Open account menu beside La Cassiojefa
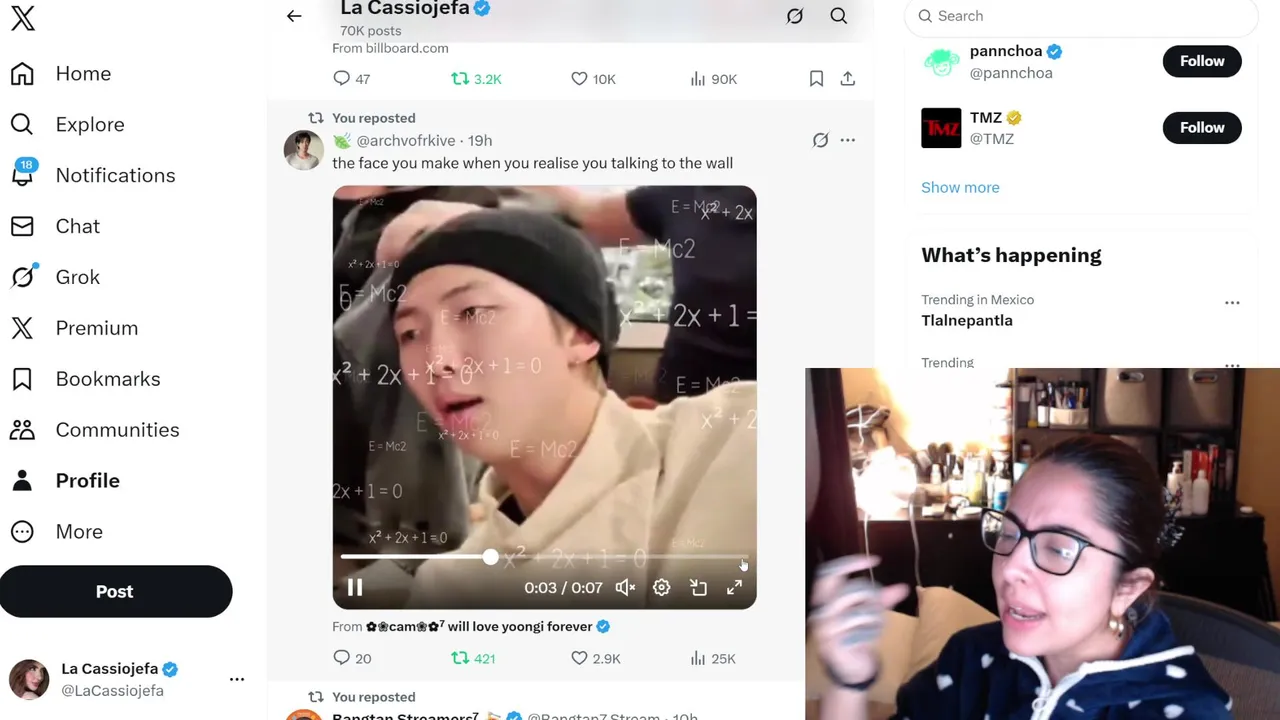Screen dimensions: 1280x720 click(237, 679)
